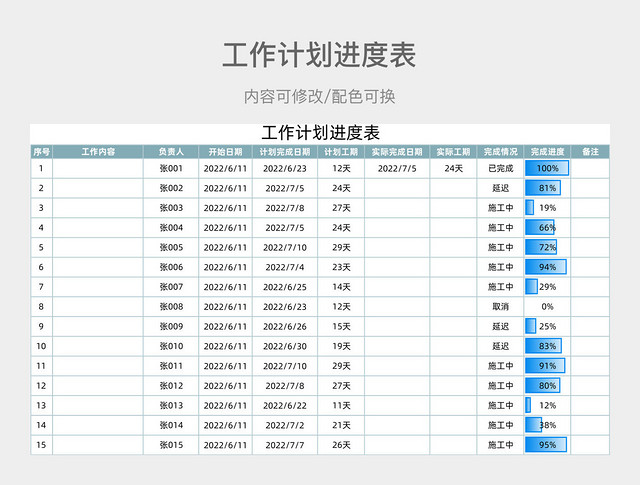Image resolution: width=640 pixels, height=485 pixels.
Task: Select the 工作内容 column header
Action: click(98, 152)
